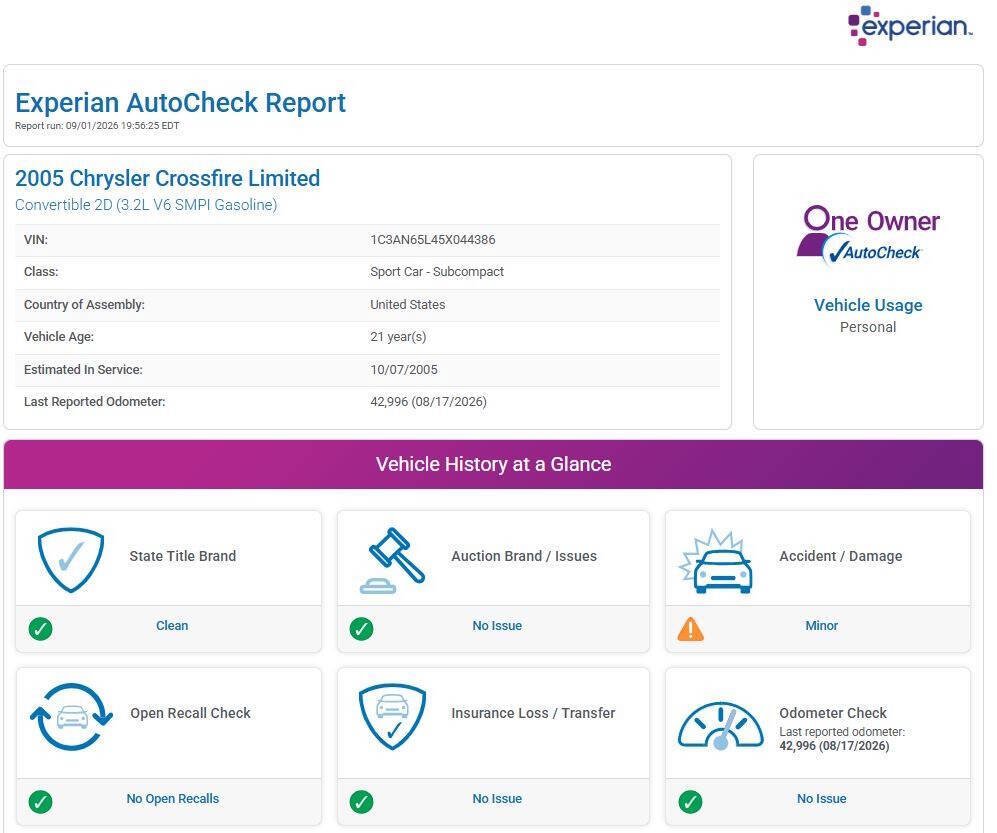This screenshot has width=997, height=833.
Task: Open No Issue link under Insurance Loss
Action: (x=497, y=799)
